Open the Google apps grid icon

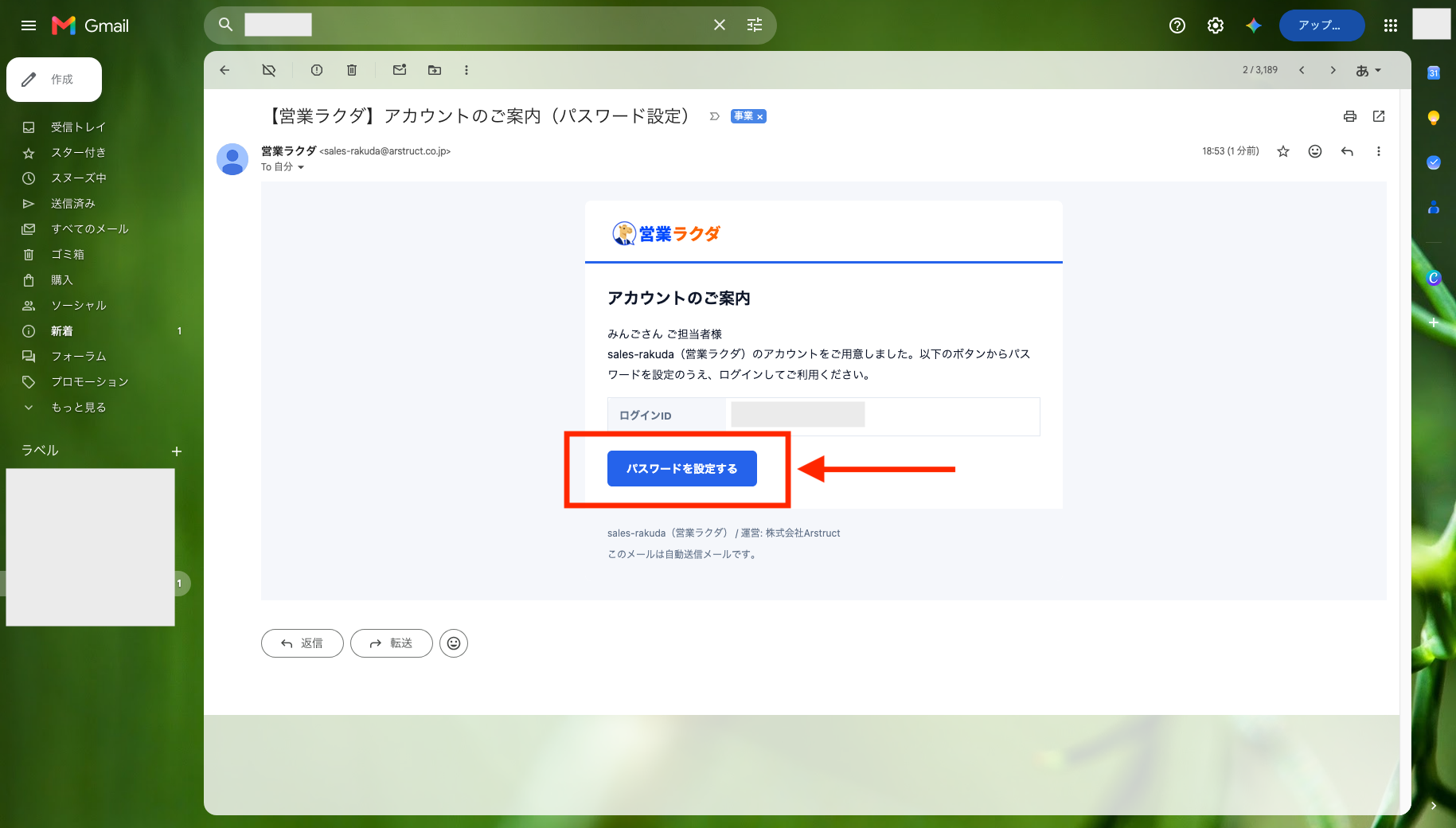[1391, 25]
